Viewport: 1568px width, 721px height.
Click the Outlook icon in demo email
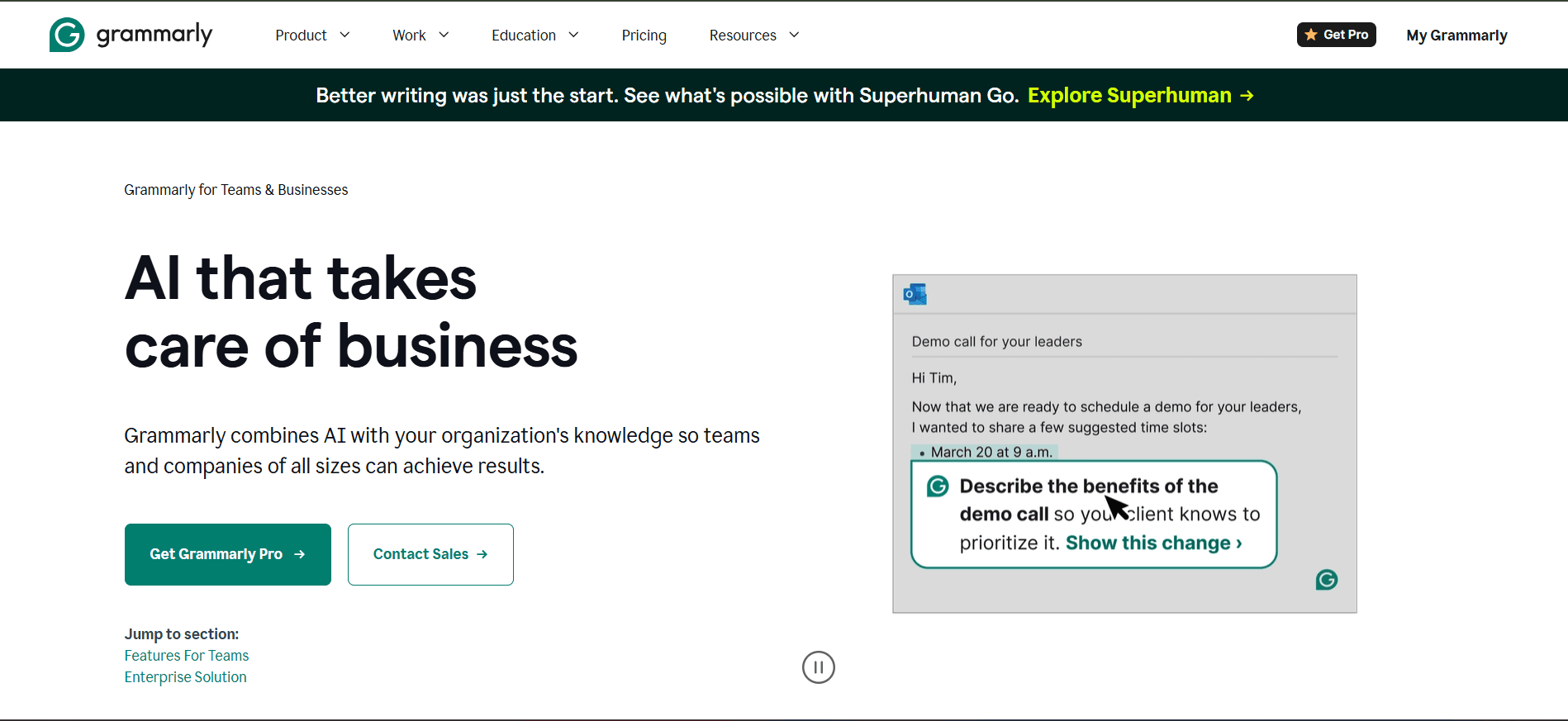[x=915, y=294]
